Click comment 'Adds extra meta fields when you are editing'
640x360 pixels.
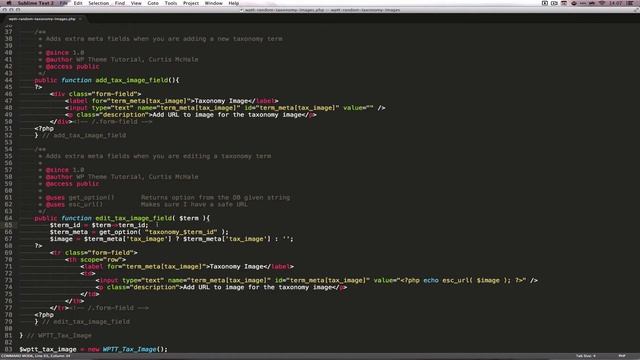158,156
